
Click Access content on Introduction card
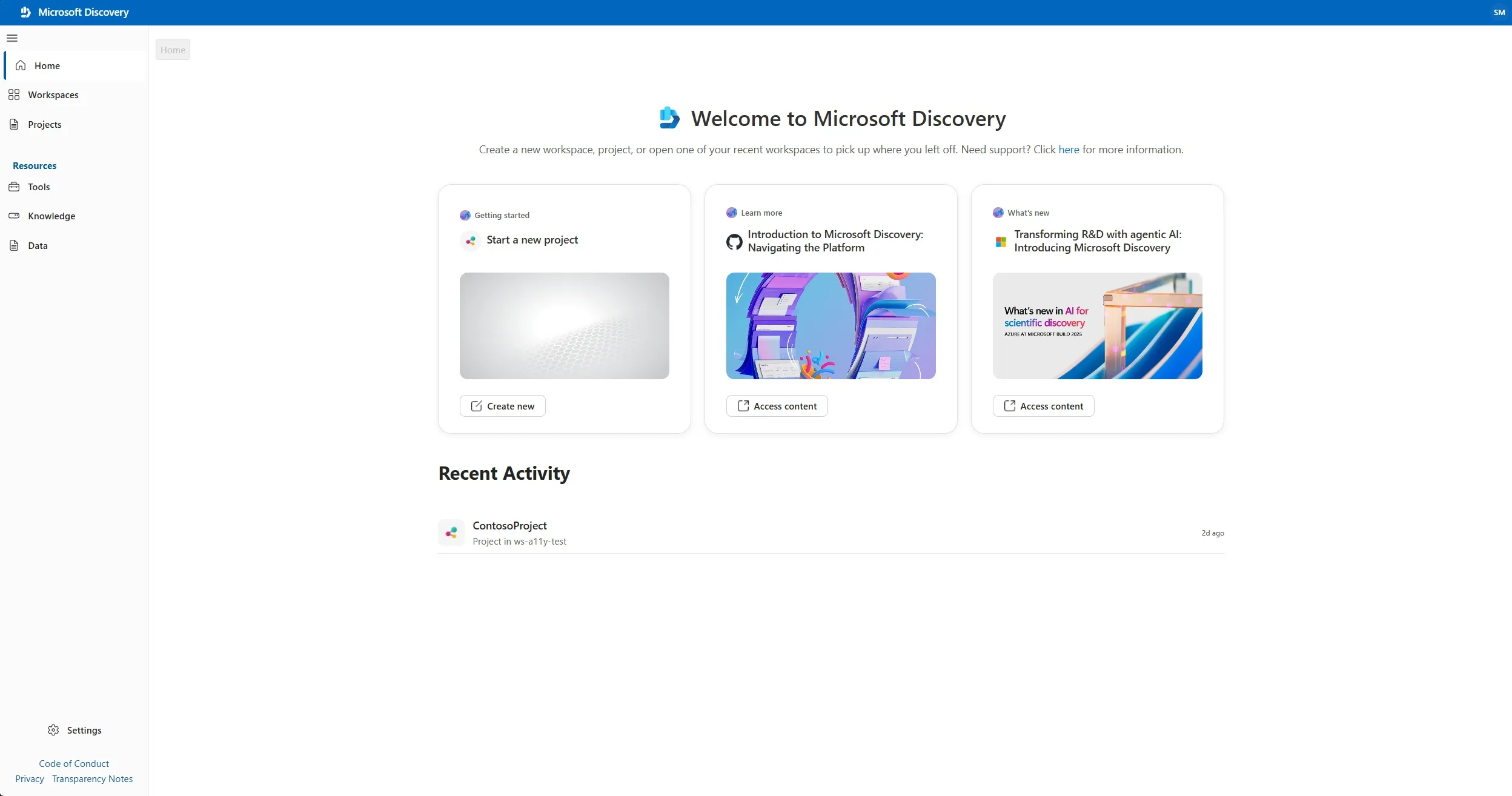(x=777, y=406)
